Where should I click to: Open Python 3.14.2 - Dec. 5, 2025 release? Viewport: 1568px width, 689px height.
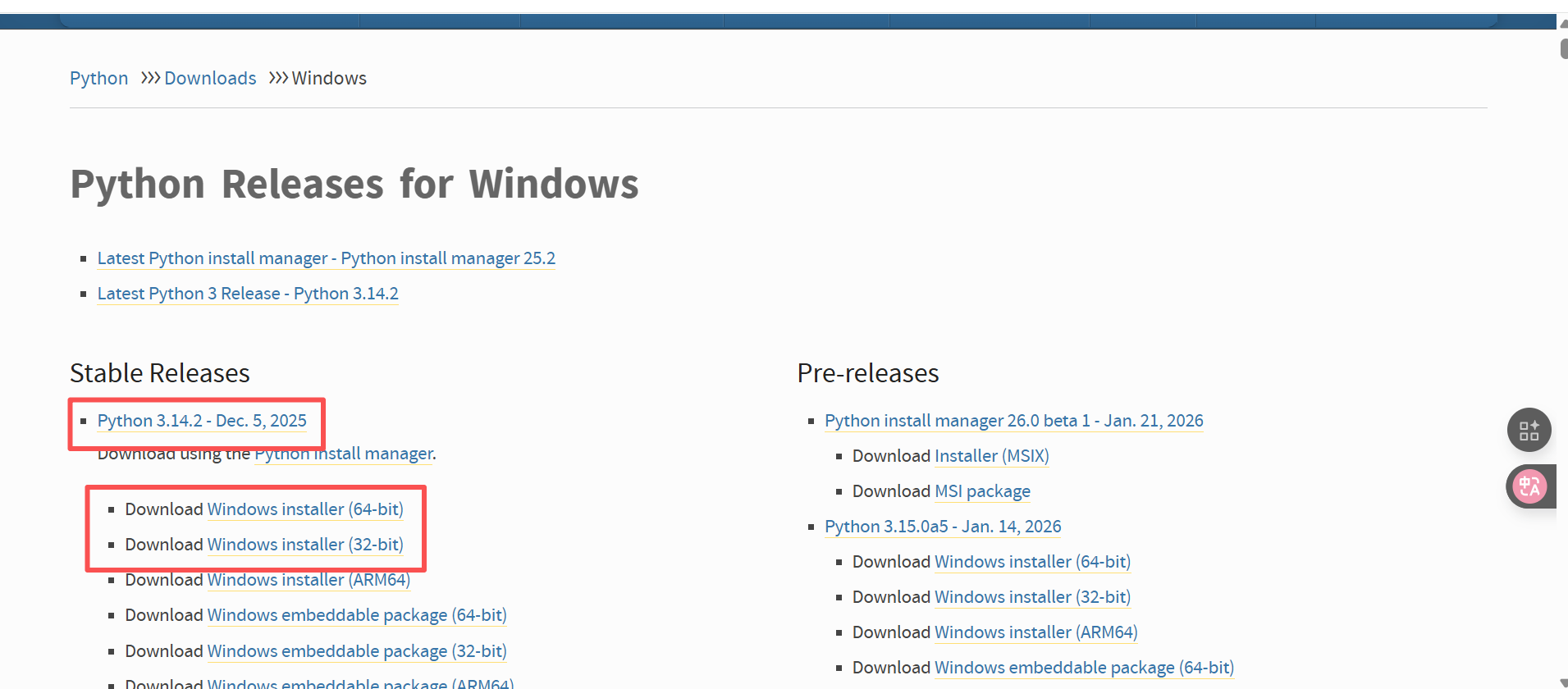(x=202, y=421)
